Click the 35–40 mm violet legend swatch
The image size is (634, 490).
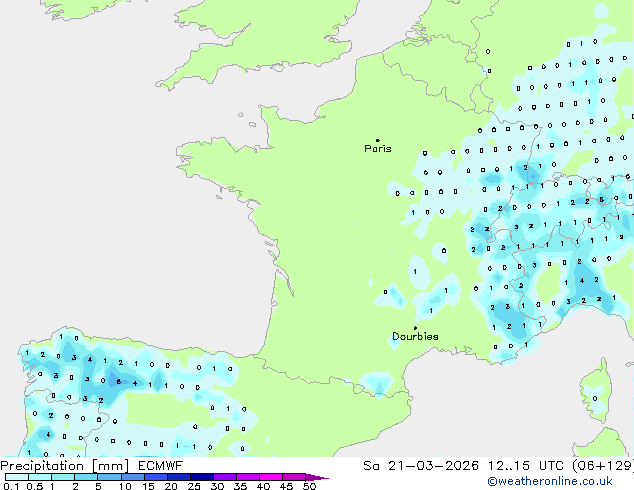(248, 477)
